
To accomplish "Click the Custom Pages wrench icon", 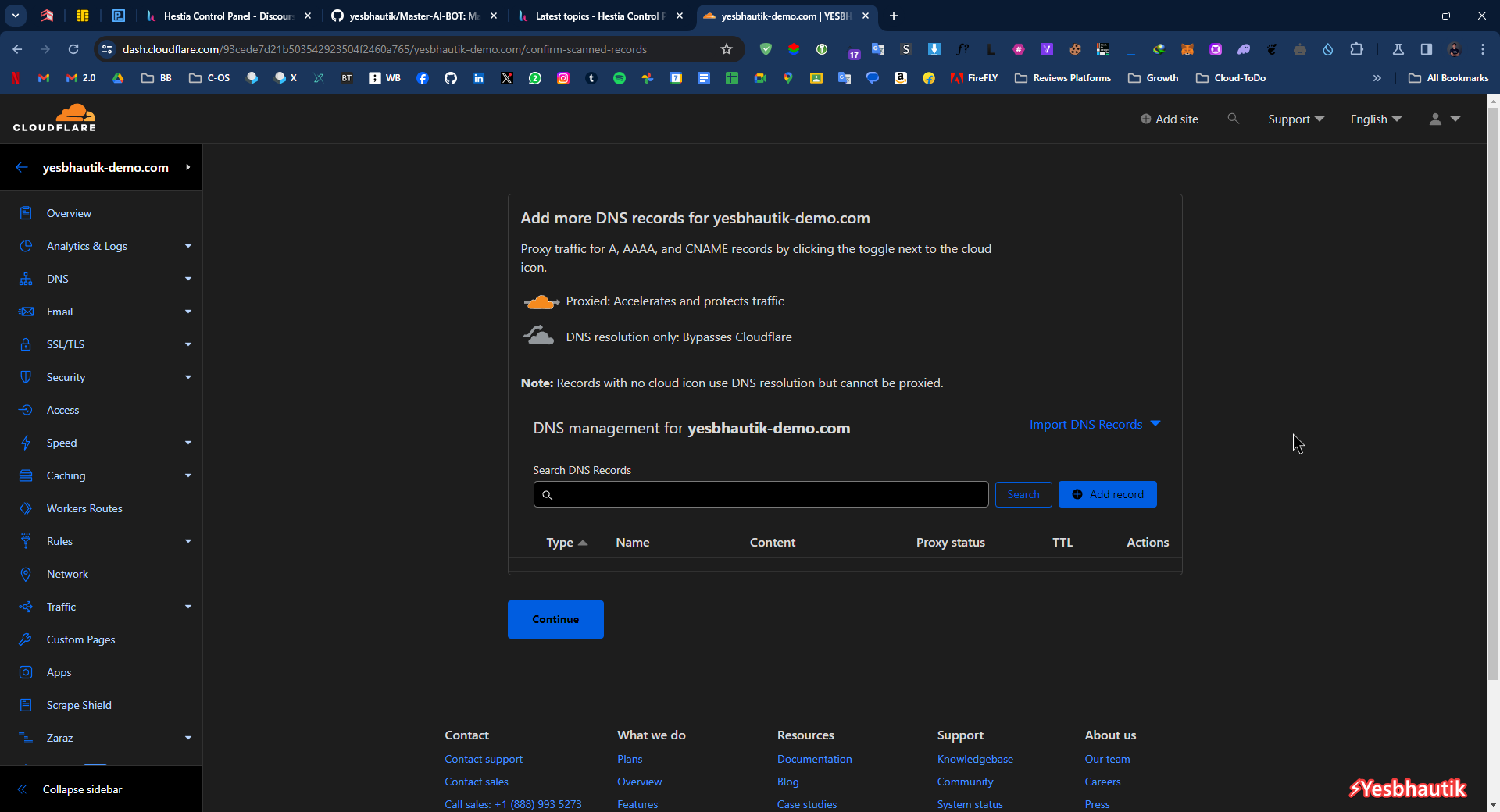I will click(26, 639).
